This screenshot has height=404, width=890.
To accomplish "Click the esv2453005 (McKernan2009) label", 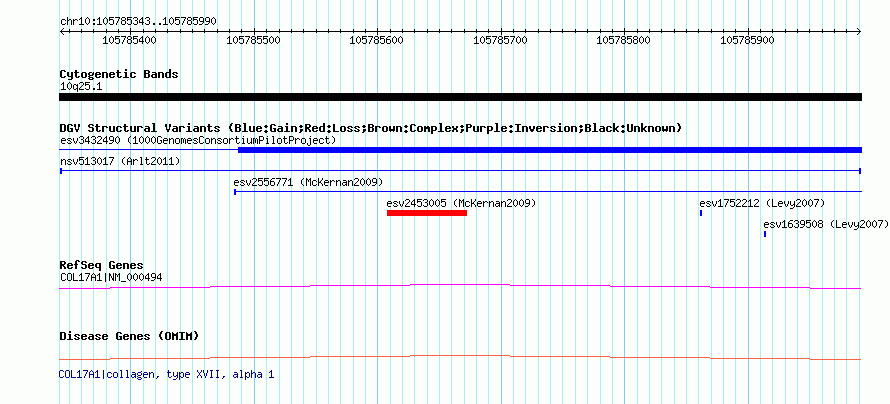I will [461, 203].
